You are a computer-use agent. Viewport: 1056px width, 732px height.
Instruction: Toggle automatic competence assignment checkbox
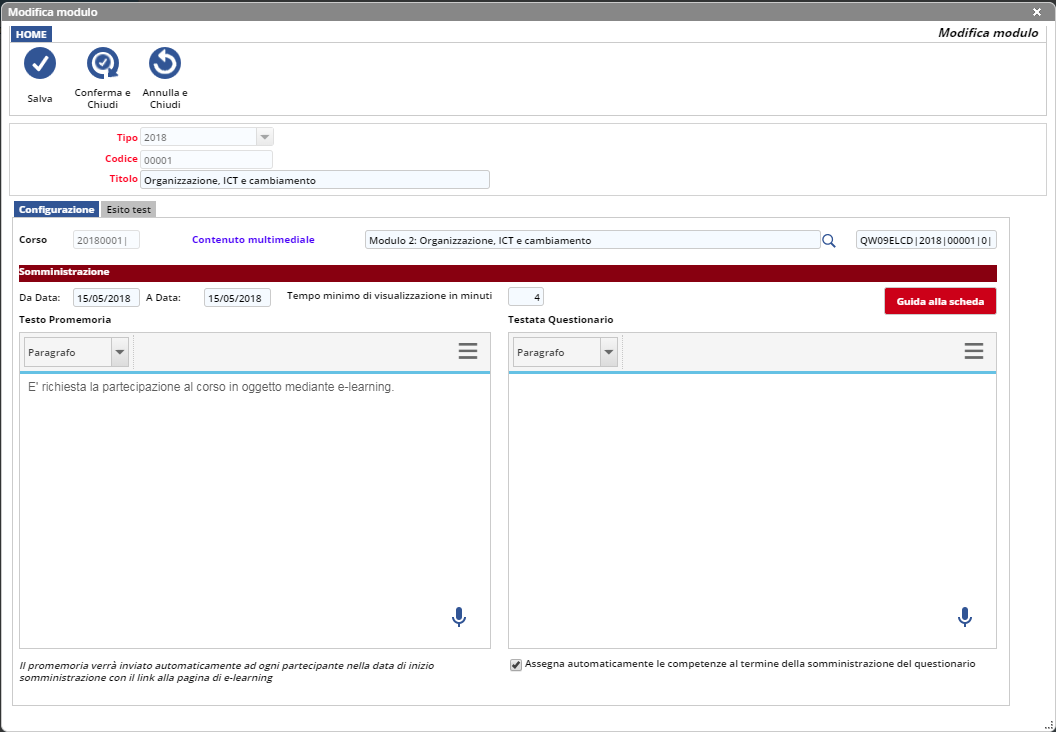[x=516, y=665]
